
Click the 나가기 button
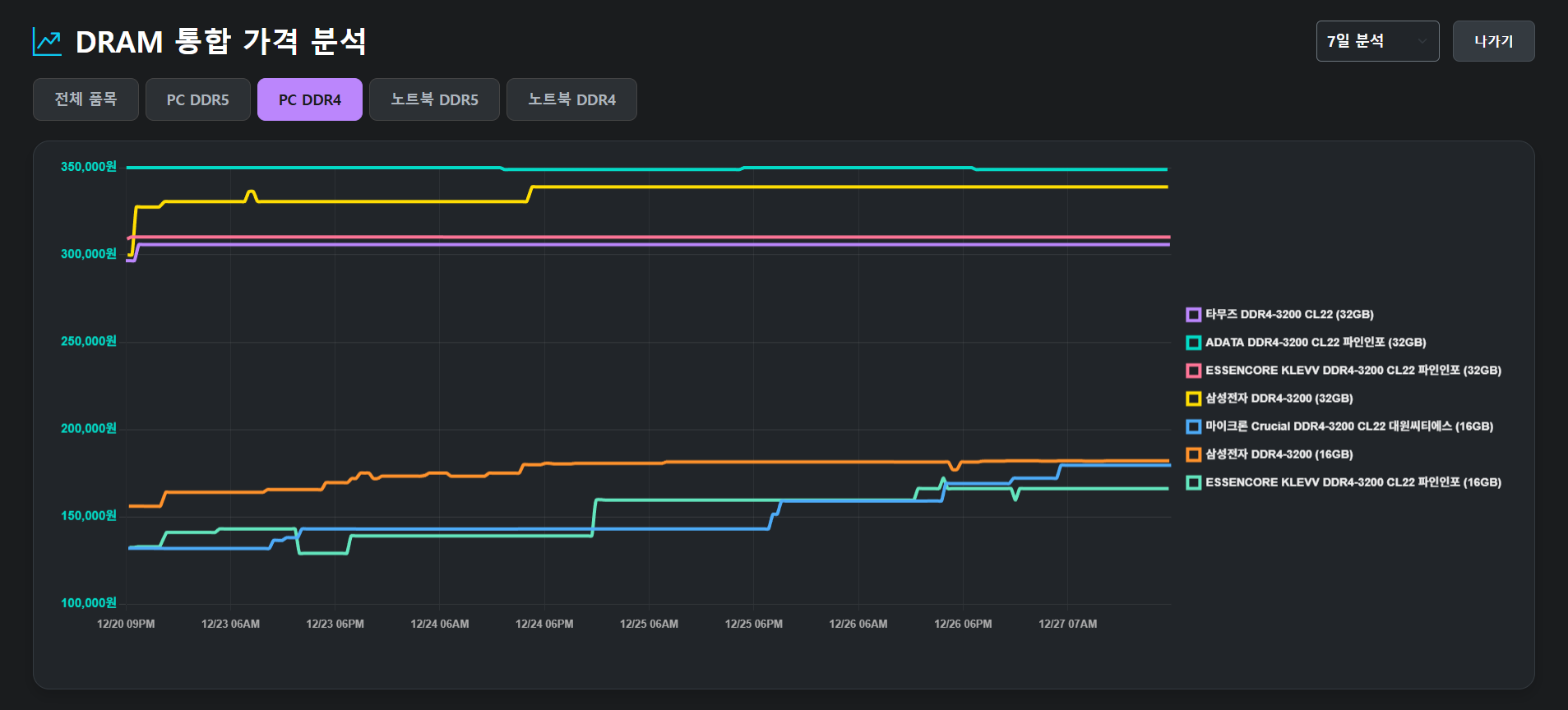1493,41
